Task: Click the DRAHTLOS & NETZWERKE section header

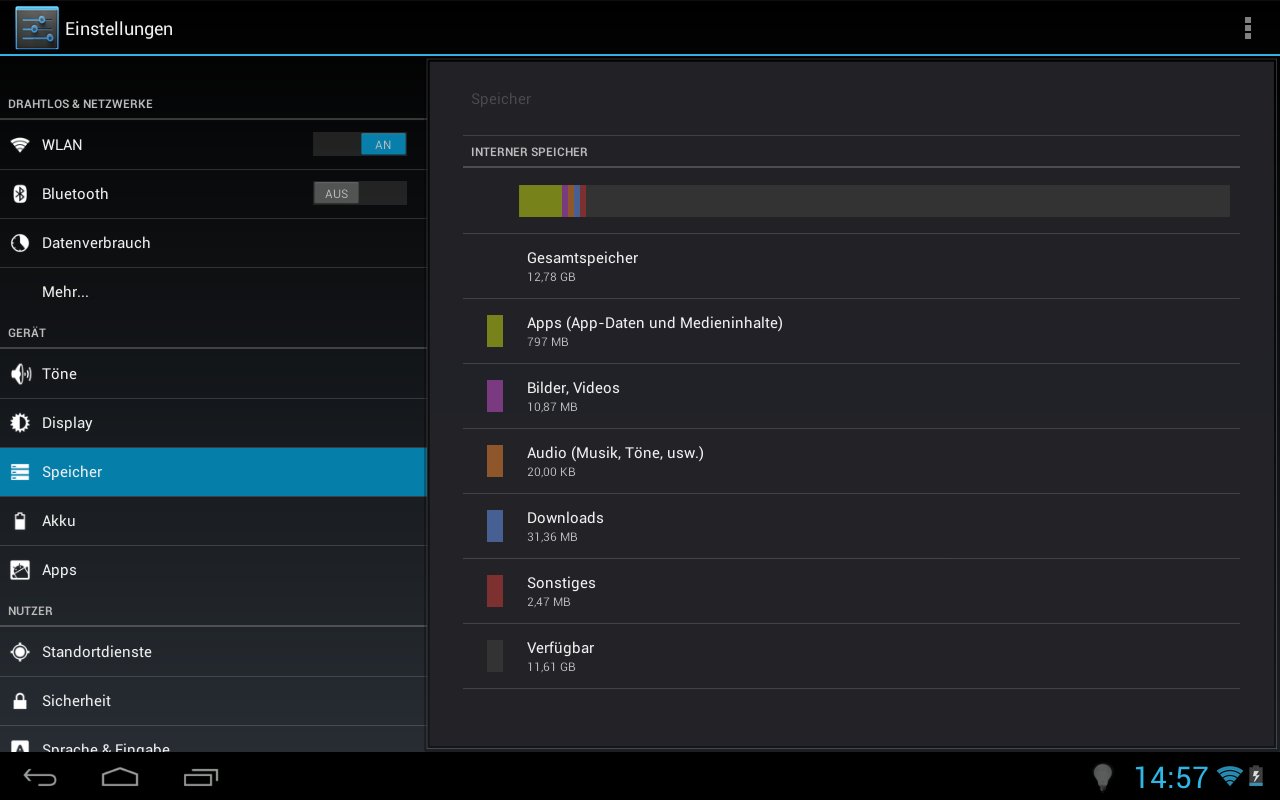Action: pyautogui.click(x=80, y=104)
